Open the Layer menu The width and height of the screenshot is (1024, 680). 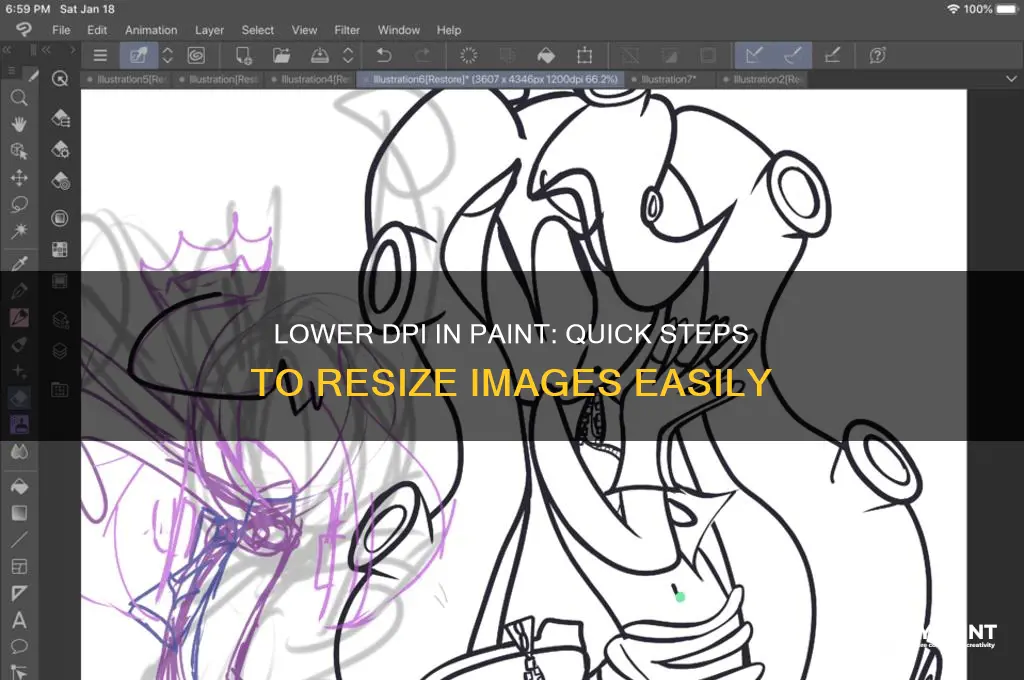pyautogui.click(x=209, y=30)
